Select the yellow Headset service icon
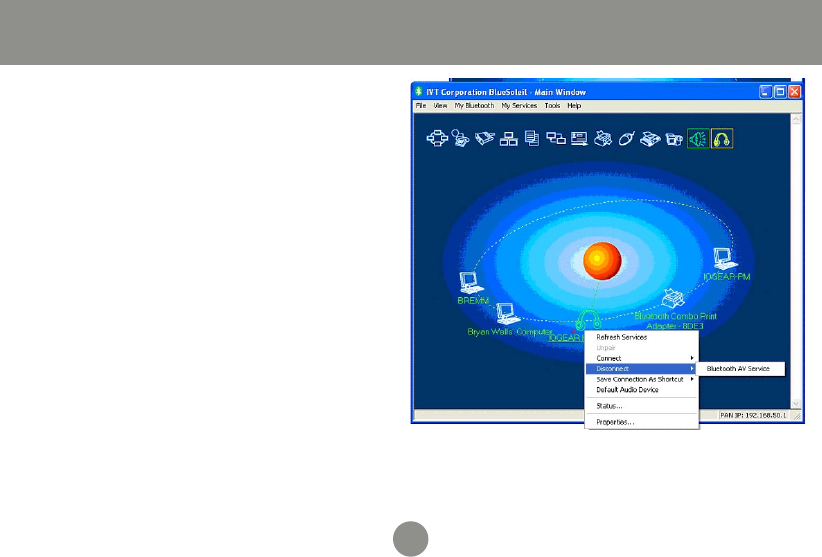This screenshot has height=557, width=822. (722, 138)
